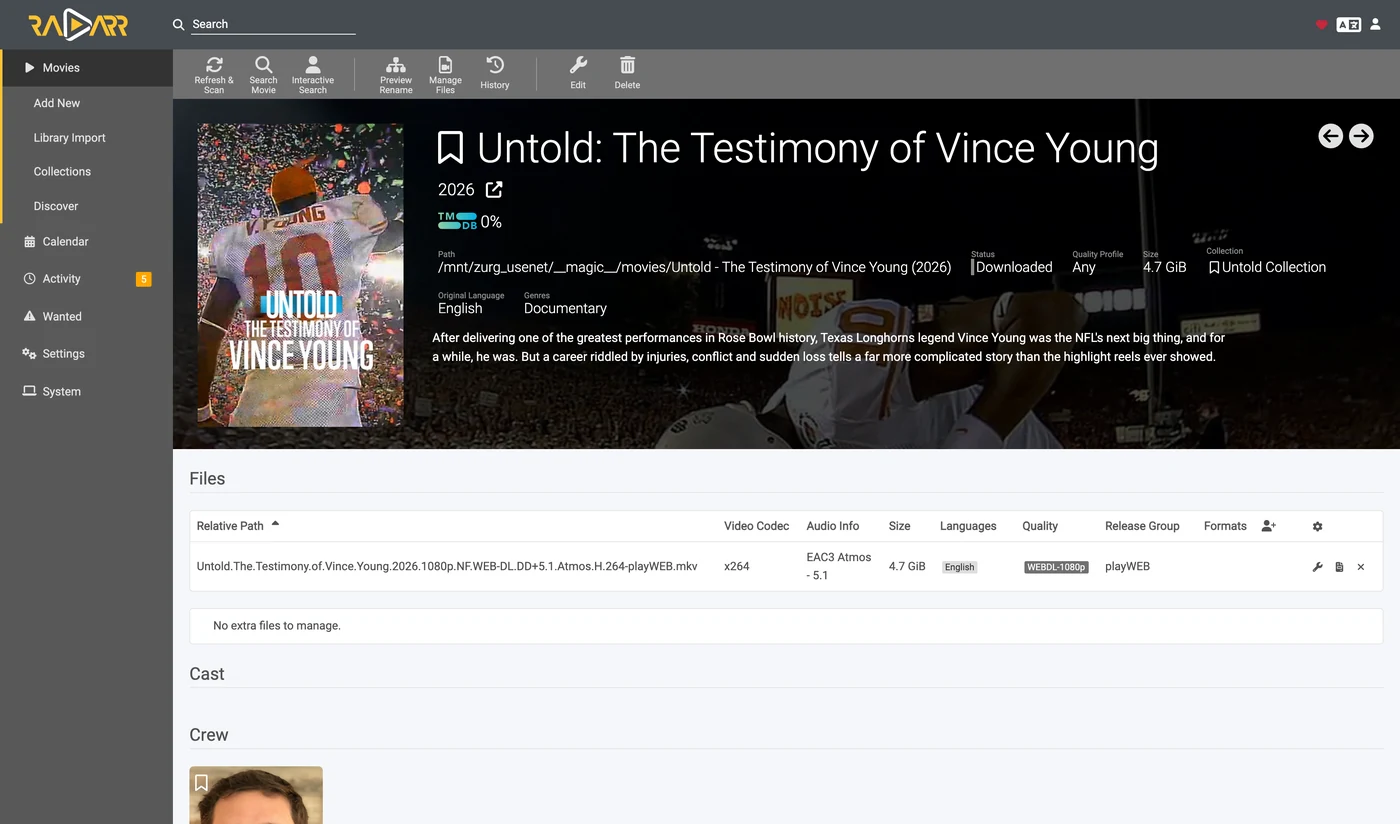1400x824 pixels.
Task: Click the Search input field
Action: point(273,24)
